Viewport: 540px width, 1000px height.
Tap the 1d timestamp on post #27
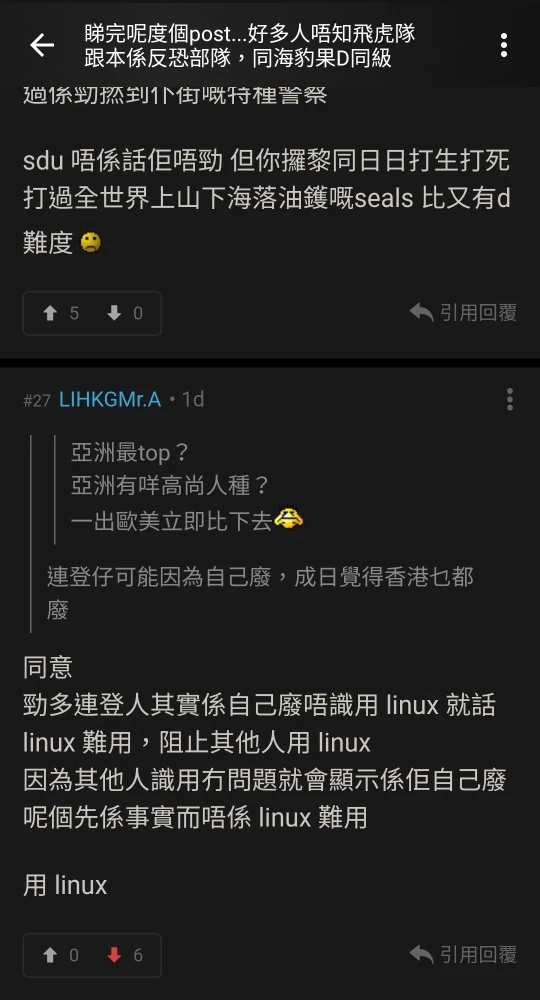[193, 400]
